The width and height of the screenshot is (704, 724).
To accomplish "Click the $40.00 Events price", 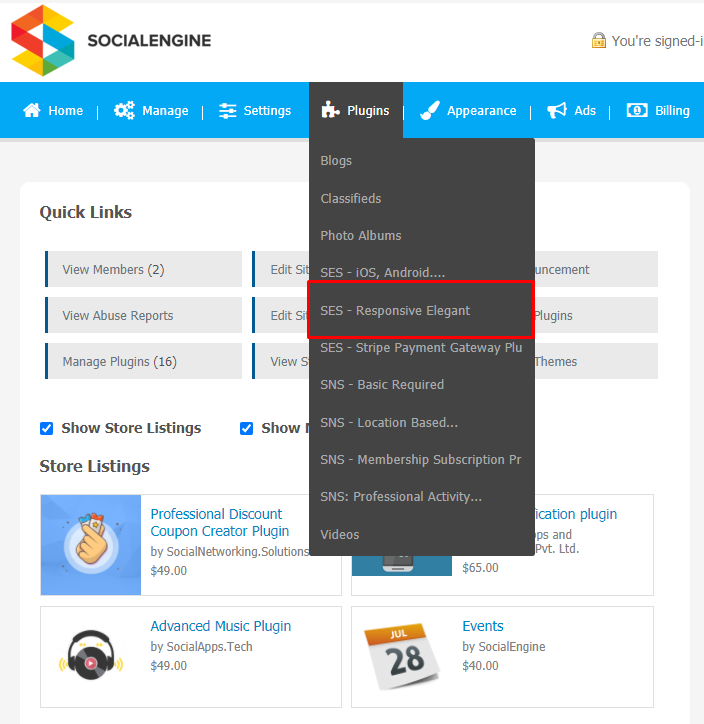I will tap(481, 666).
